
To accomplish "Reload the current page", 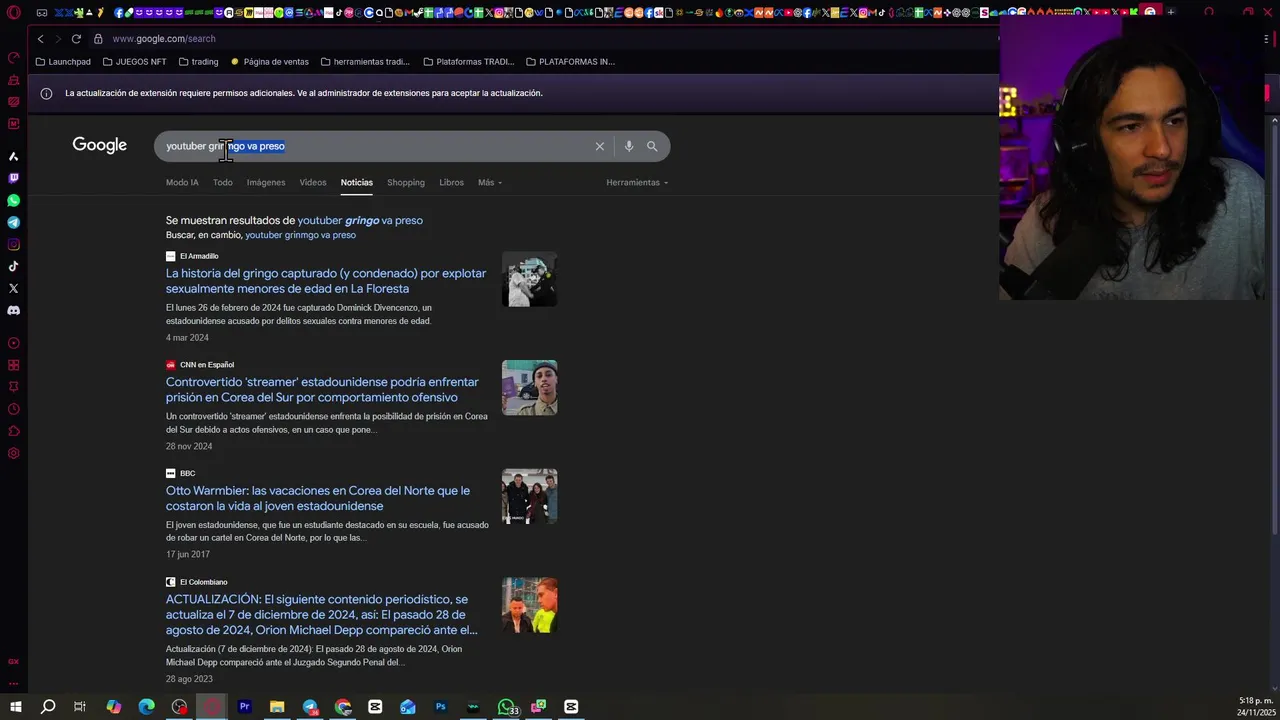I will pyautogui.click(x=76, y=38).
